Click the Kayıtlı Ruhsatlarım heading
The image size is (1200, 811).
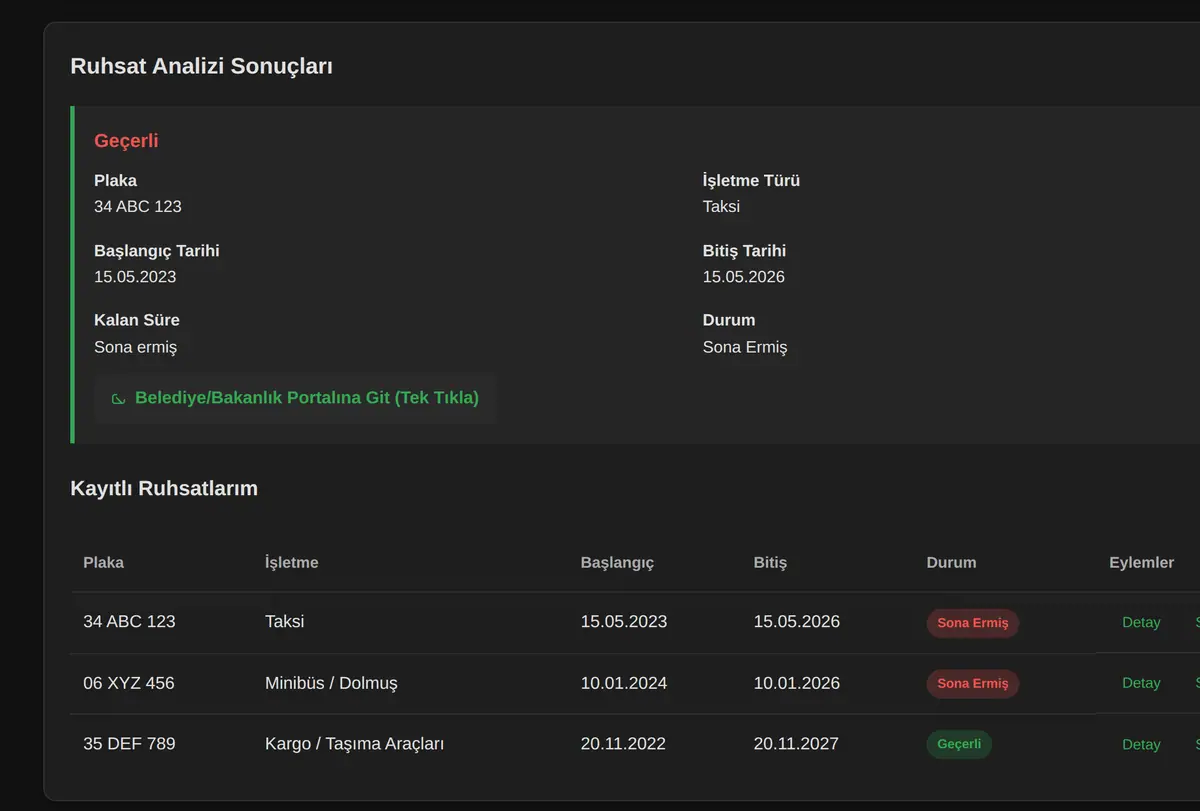[x=164, y=488]
